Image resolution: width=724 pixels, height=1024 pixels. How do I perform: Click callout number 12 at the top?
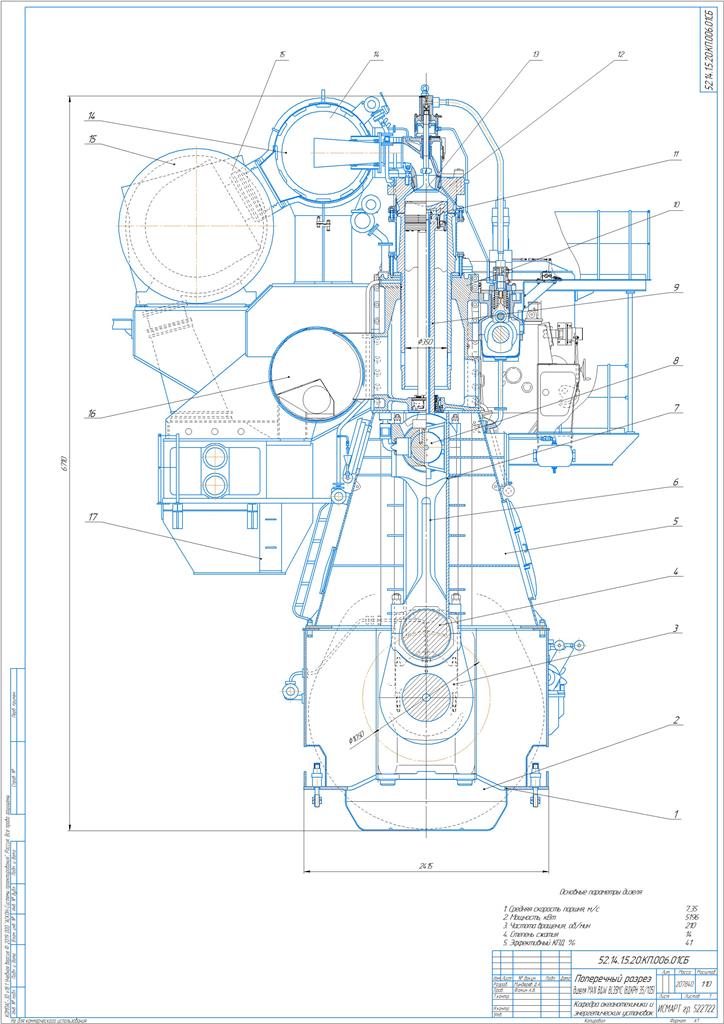621,55
